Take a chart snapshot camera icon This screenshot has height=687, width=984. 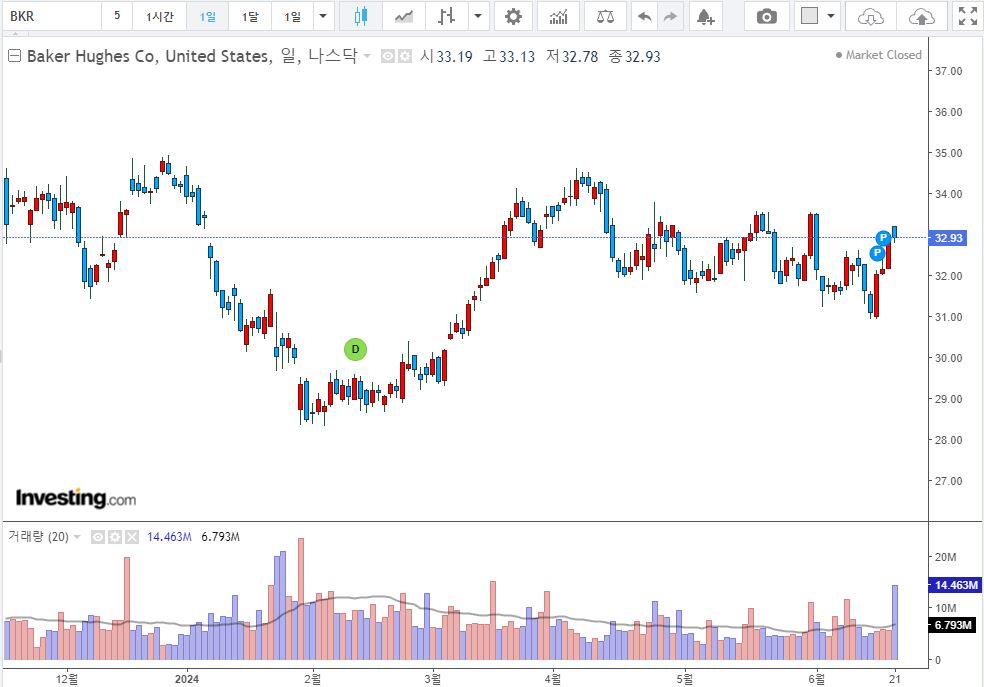click(766, 16)
